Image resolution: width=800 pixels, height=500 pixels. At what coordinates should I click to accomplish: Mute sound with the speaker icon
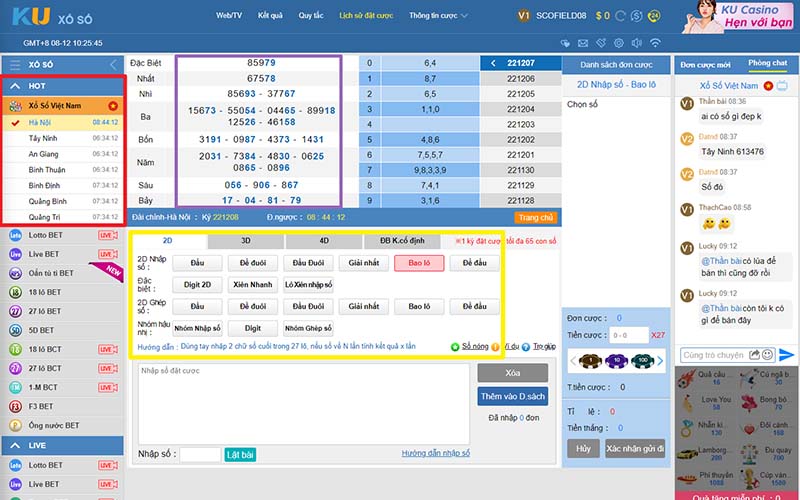coord(637,43)
